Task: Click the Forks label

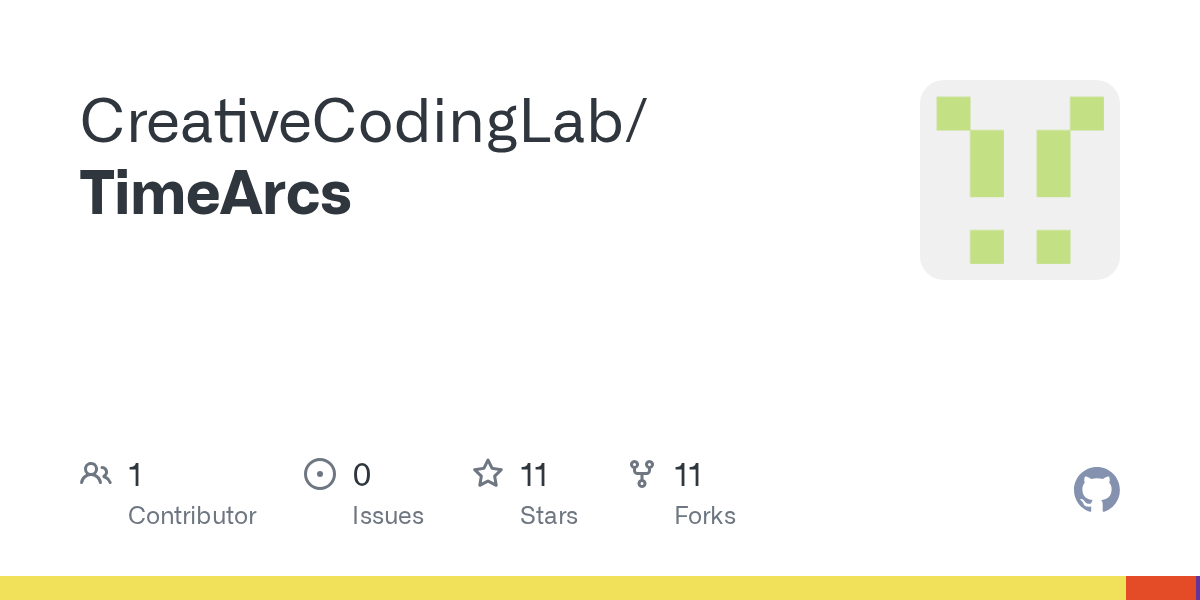Action: (705, 516)
